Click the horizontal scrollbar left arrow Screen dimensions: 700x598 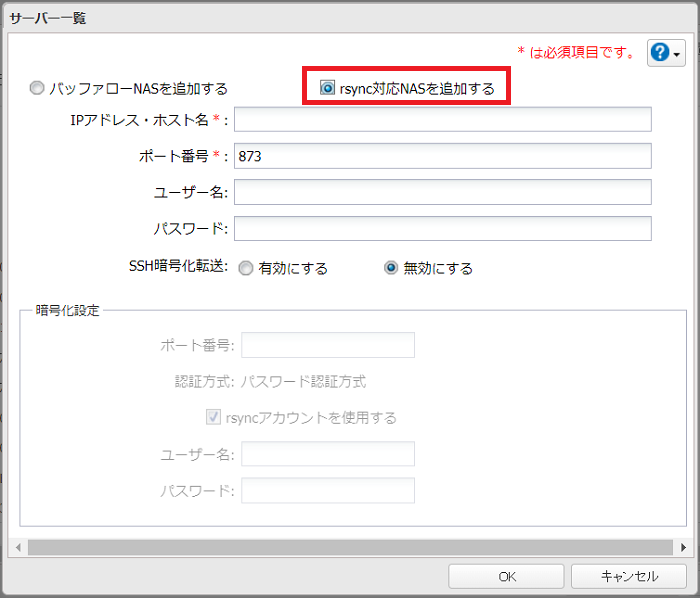[x=18, y=547]
